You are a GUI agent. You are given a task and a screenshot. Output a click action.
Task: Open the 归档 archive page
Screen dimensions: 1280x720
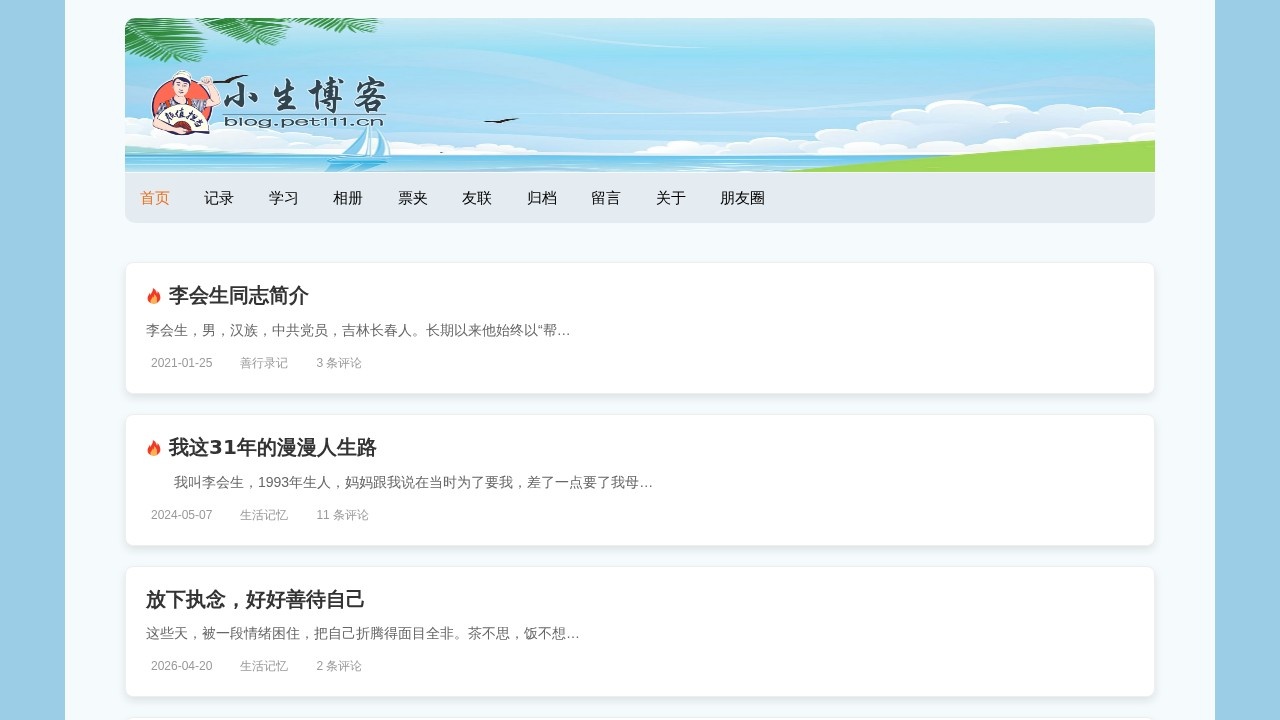coord(542,198)
